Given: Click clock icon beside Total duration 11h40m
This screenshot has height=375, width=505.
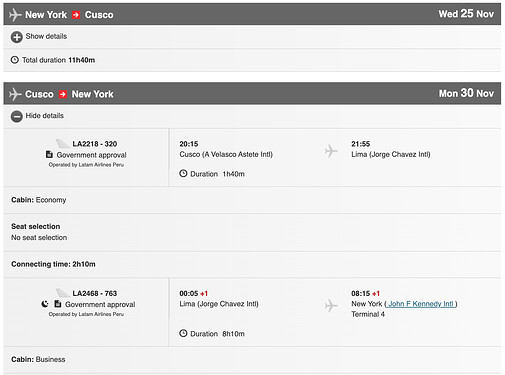Looking at the screenshot, I should click(15, 60).
